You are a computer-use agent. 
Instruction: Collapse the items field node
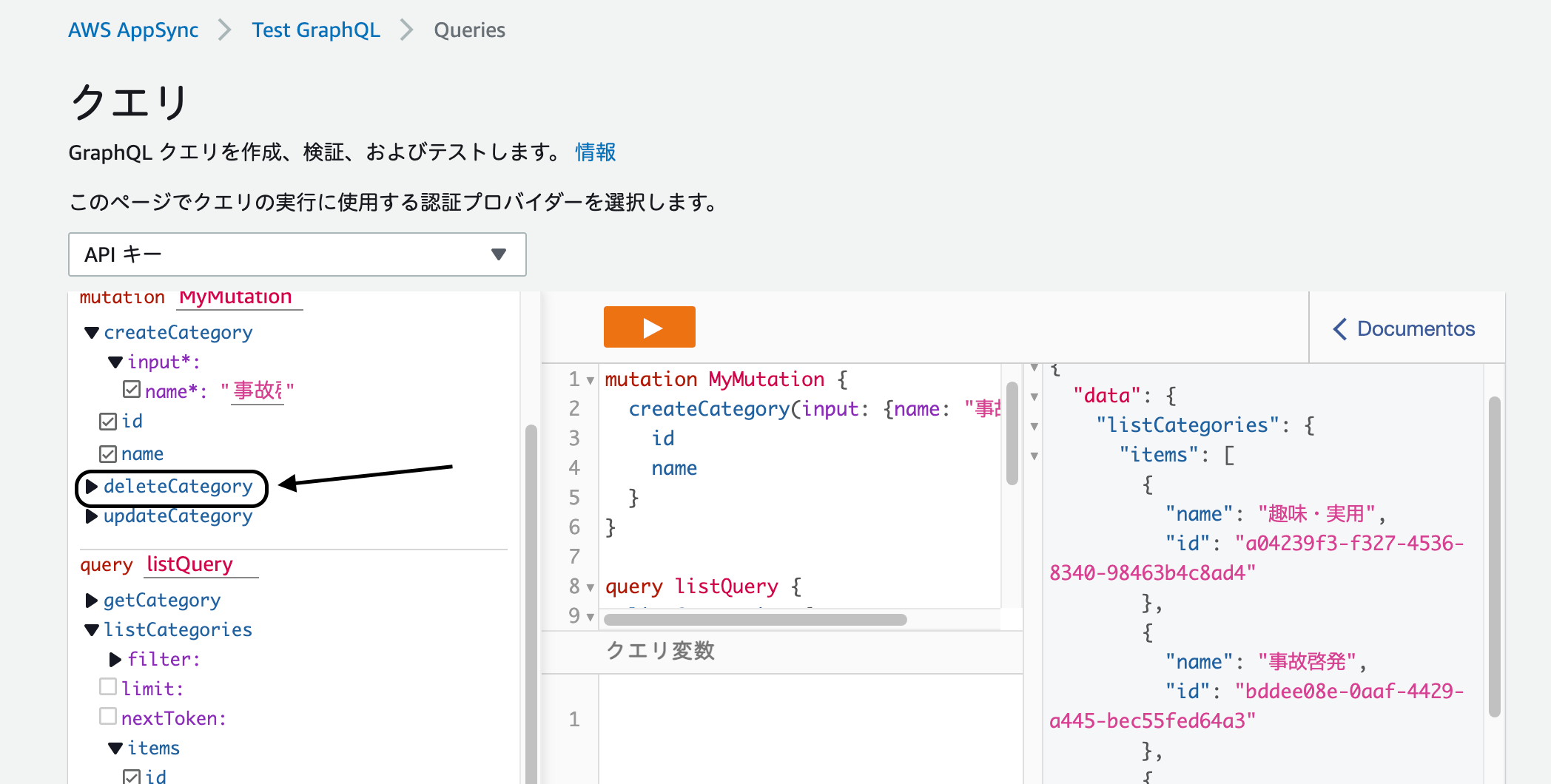click(115, 748)
